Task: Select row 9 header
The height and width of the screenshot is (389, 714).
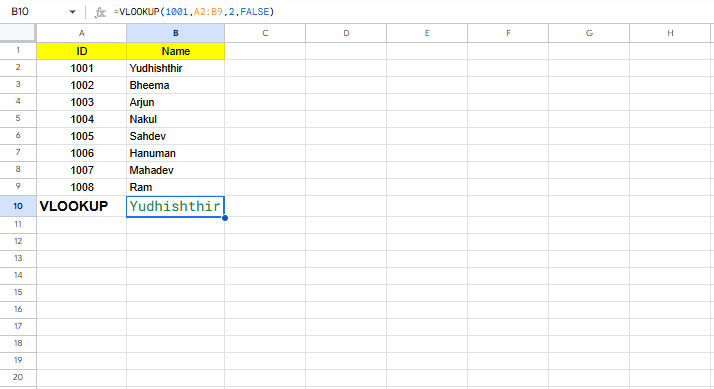Action: [x=18, y=186]
